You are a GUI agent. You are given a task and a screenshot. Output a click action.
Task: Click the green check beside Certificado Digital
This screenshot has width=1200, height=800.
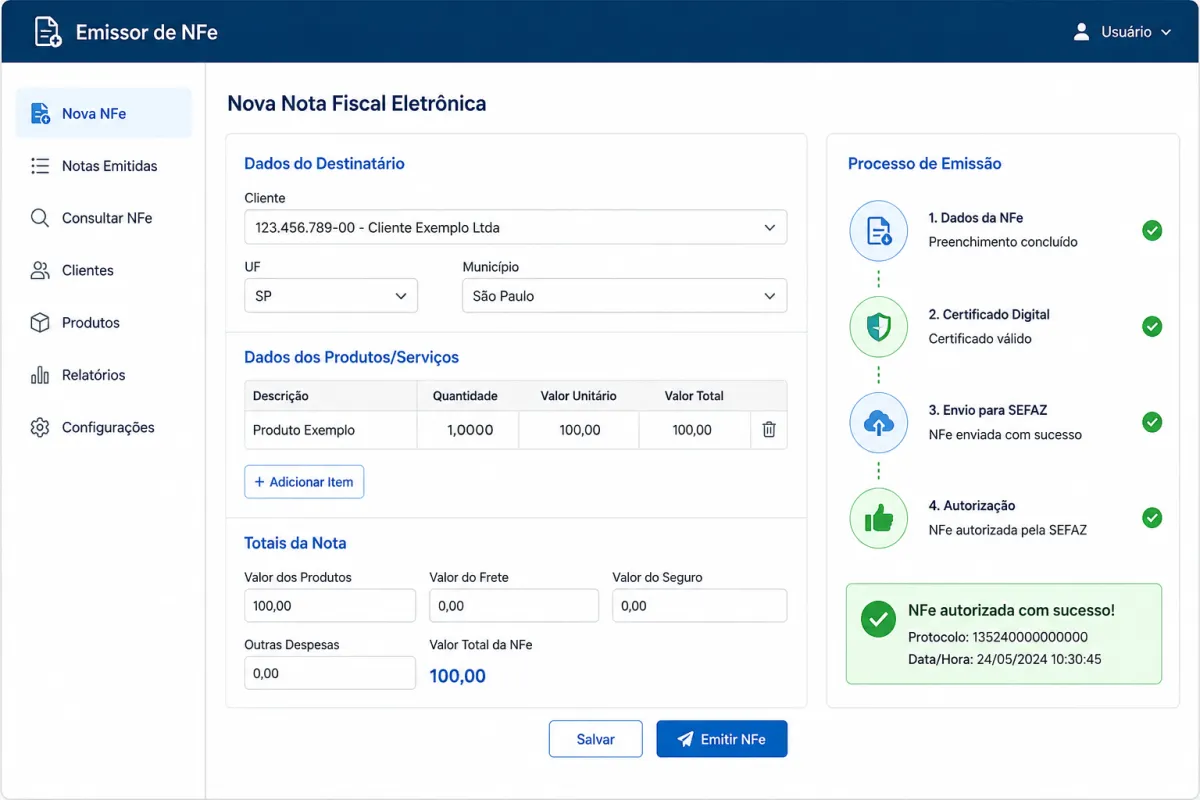(x=1152, y=327)
